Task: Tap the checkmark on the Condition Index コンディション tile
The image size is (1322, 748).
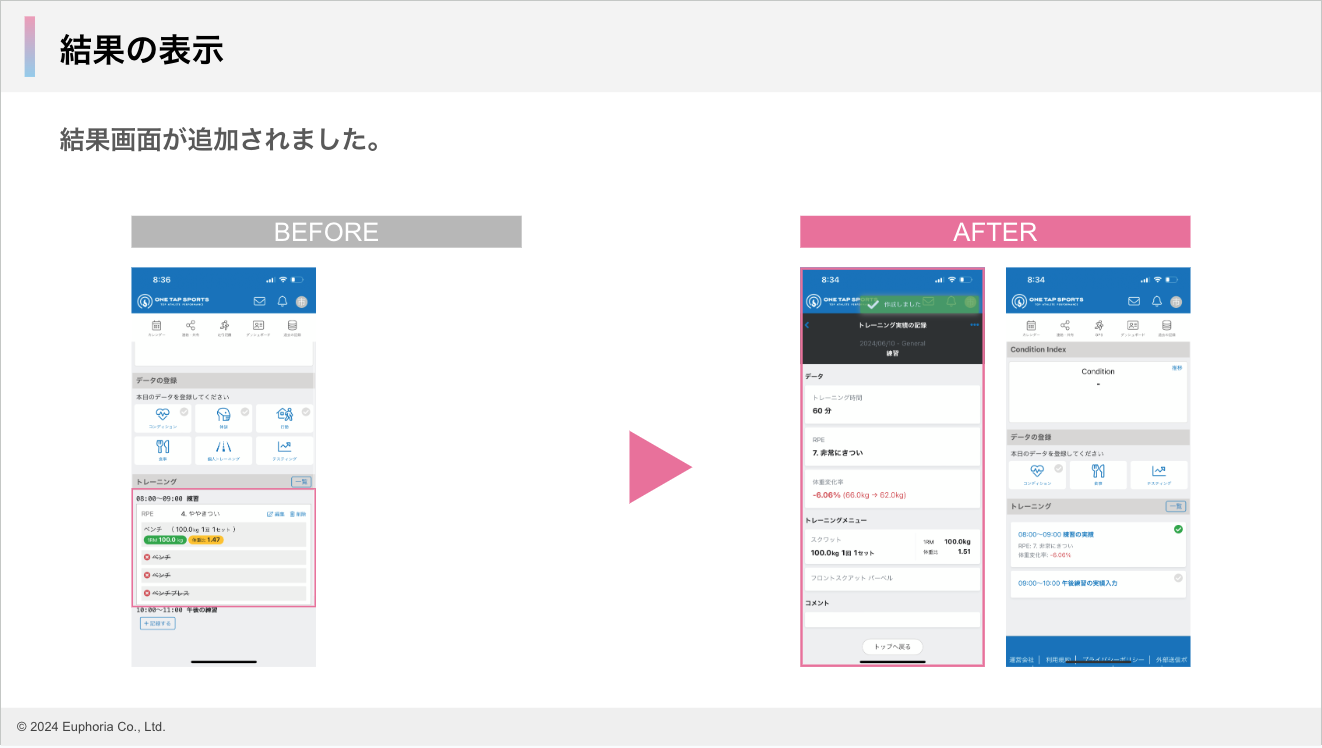Action: [x=1059, y=468]
